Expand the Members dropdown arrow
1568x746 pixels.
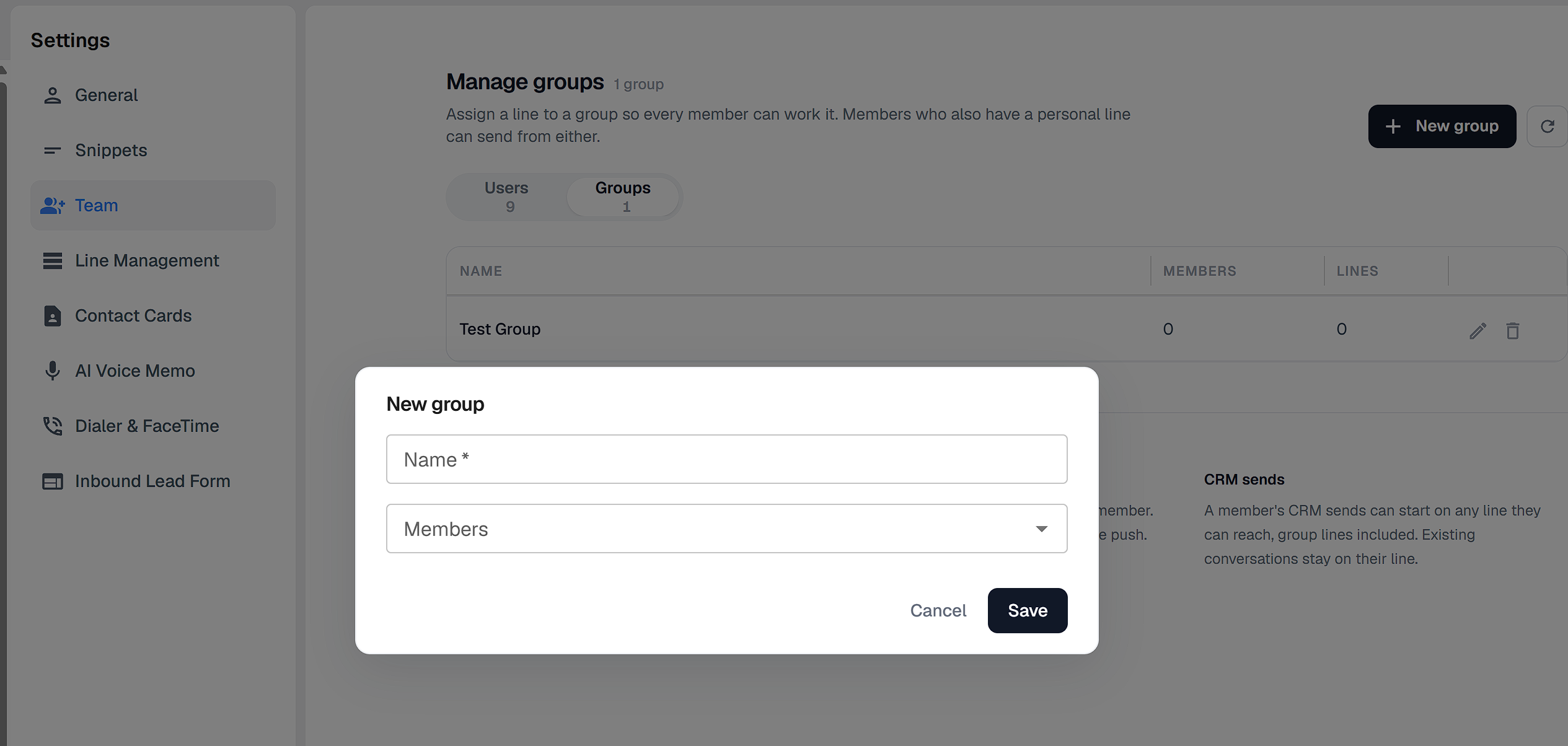click(1042, 529)
